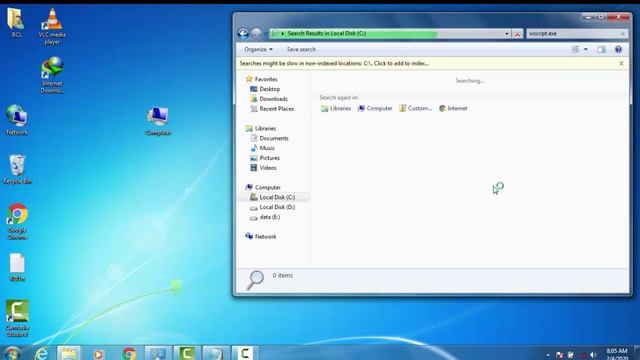
Task: Select data (E:) drive
Action: [265, 217]
